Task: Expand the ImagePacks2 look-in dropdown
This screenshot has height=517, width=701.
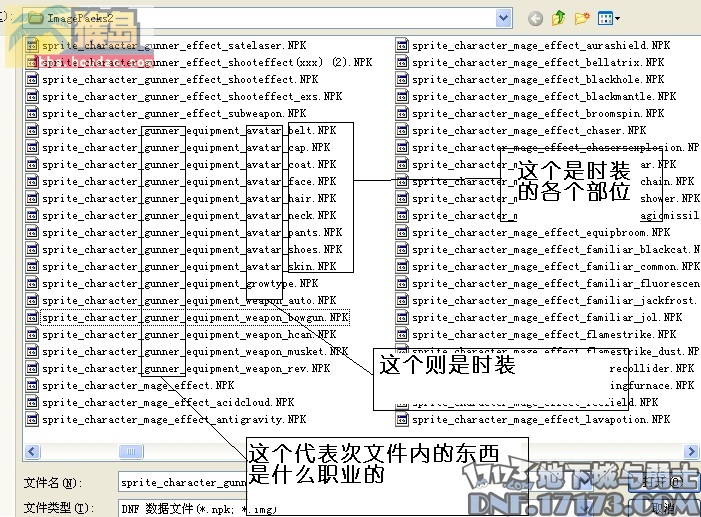Action: (x=503, y=18)
